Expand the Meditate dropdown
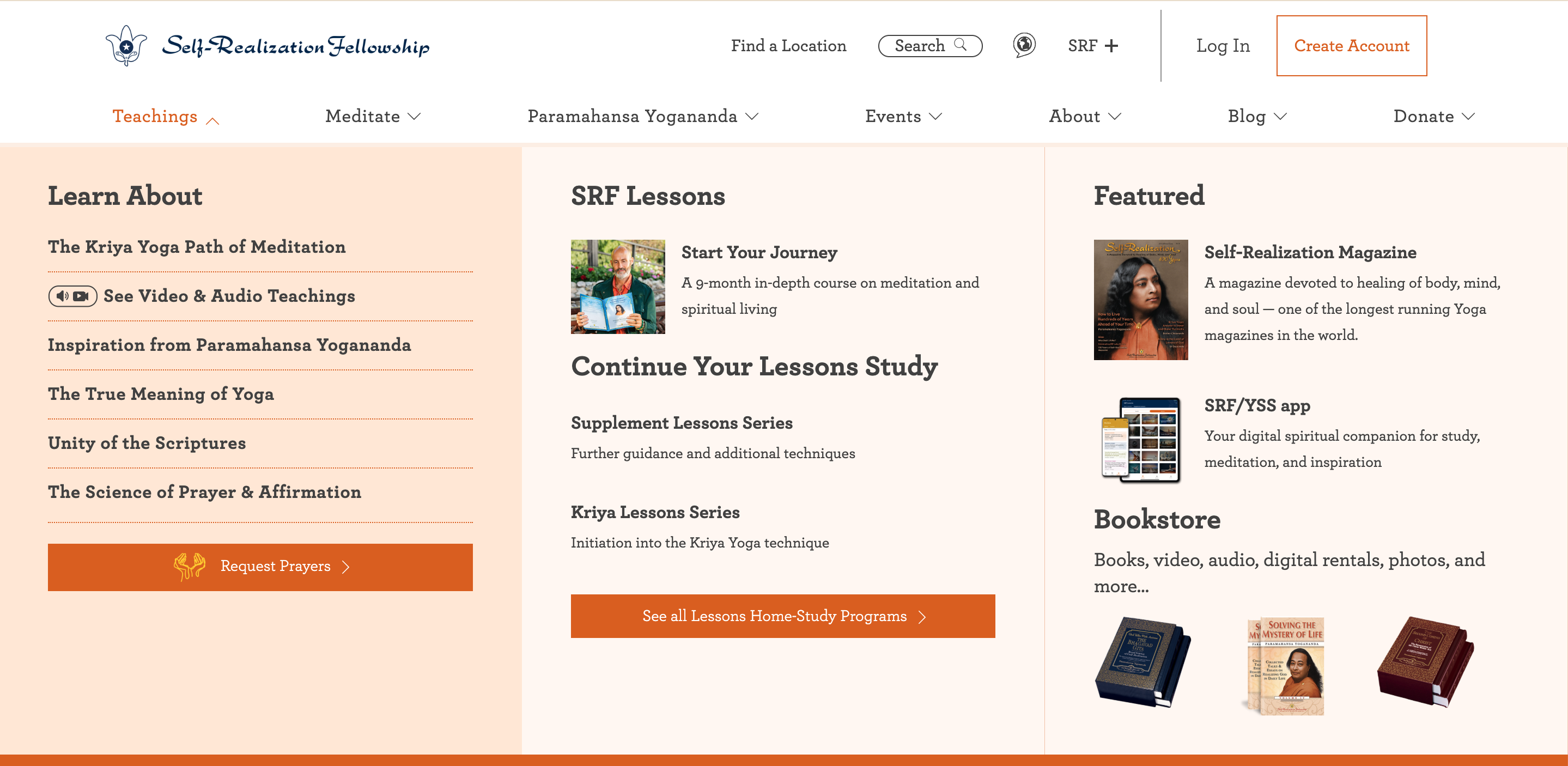Viewport: 1568px width, 766px height. click(x=373, y=116)
